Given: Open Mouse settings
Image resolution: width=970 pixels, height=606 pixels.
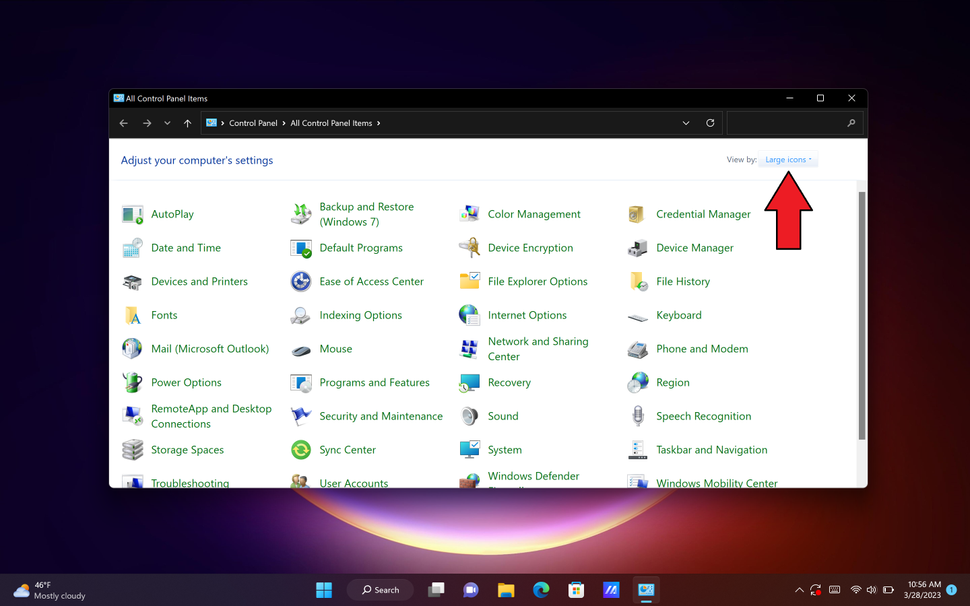Looking at the screenshot, I should pos(335,348).
